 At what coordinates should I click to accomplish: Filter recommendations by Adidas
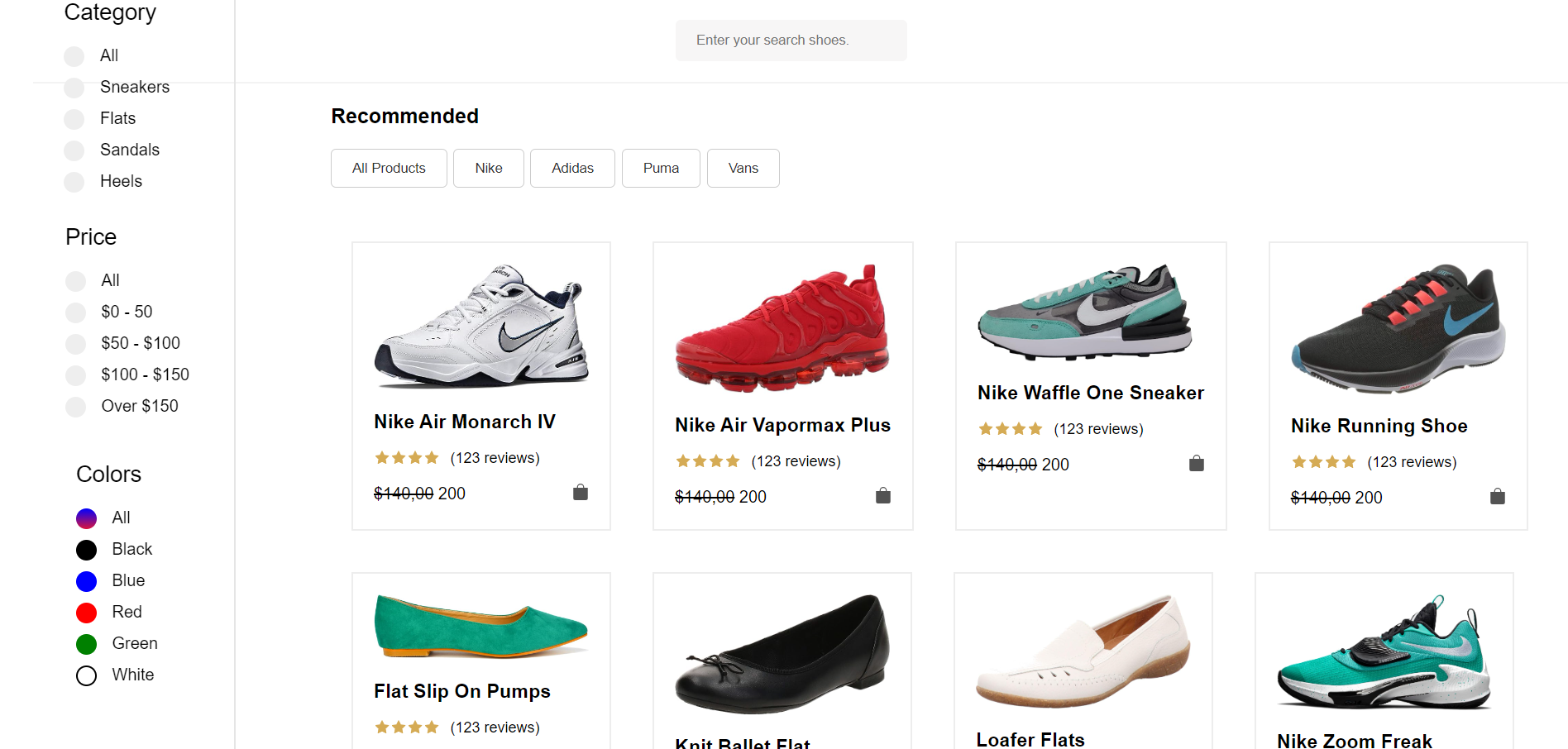pos(572,168)
